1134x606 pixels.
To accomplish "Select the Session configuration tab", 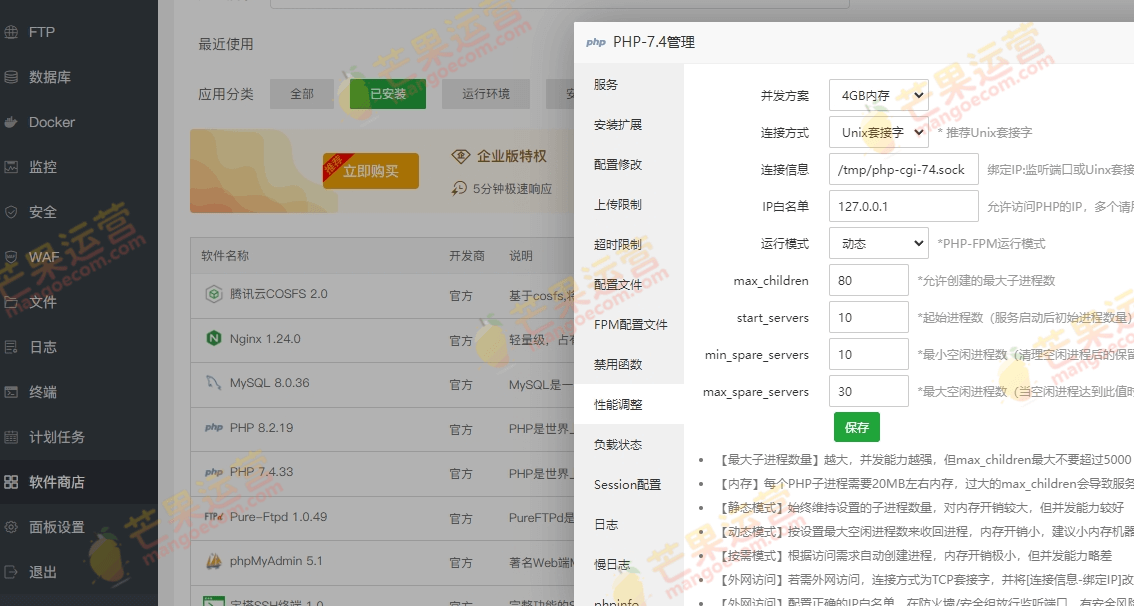I will tap(628, 485).
